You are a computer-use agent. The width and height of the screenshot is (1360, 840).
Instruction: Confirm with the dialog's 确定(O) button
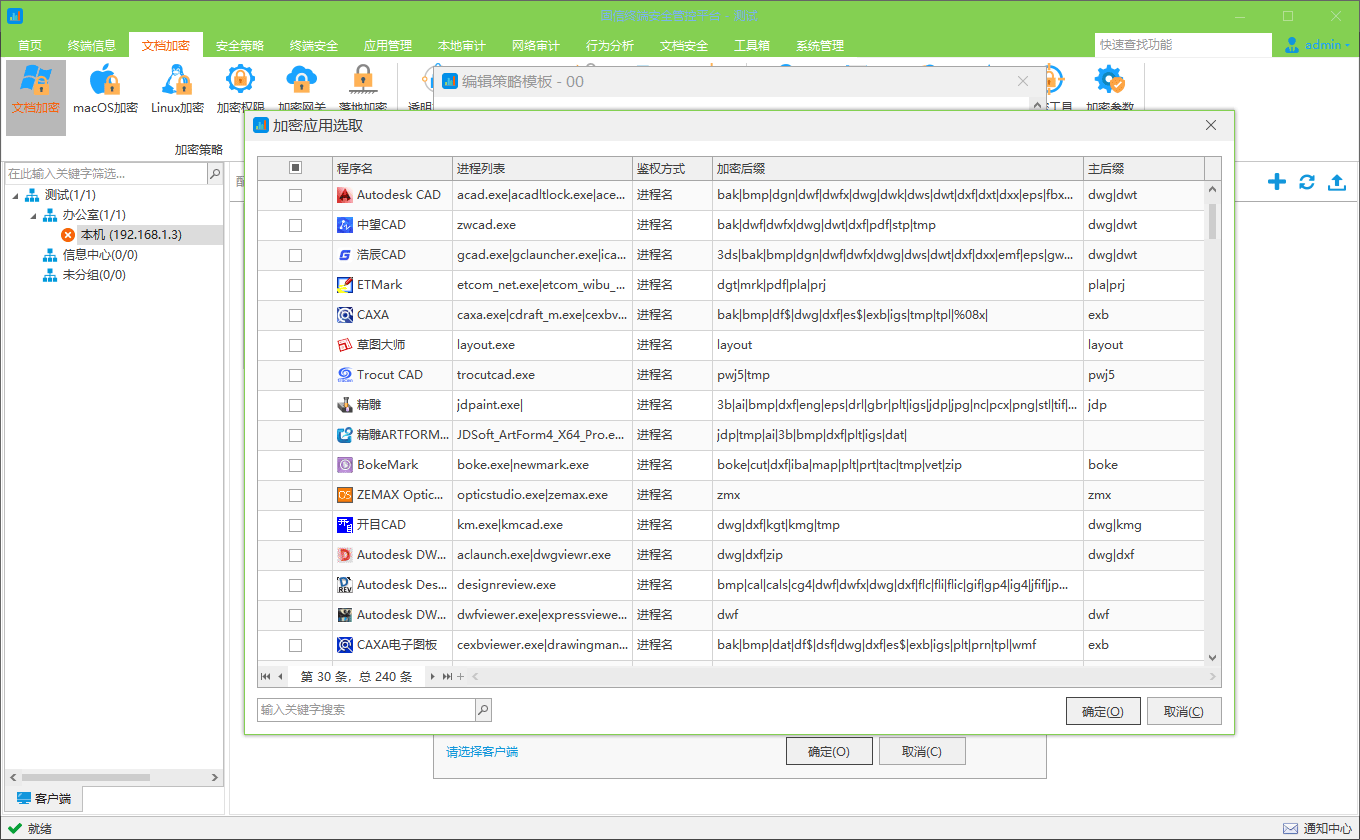1103,712
